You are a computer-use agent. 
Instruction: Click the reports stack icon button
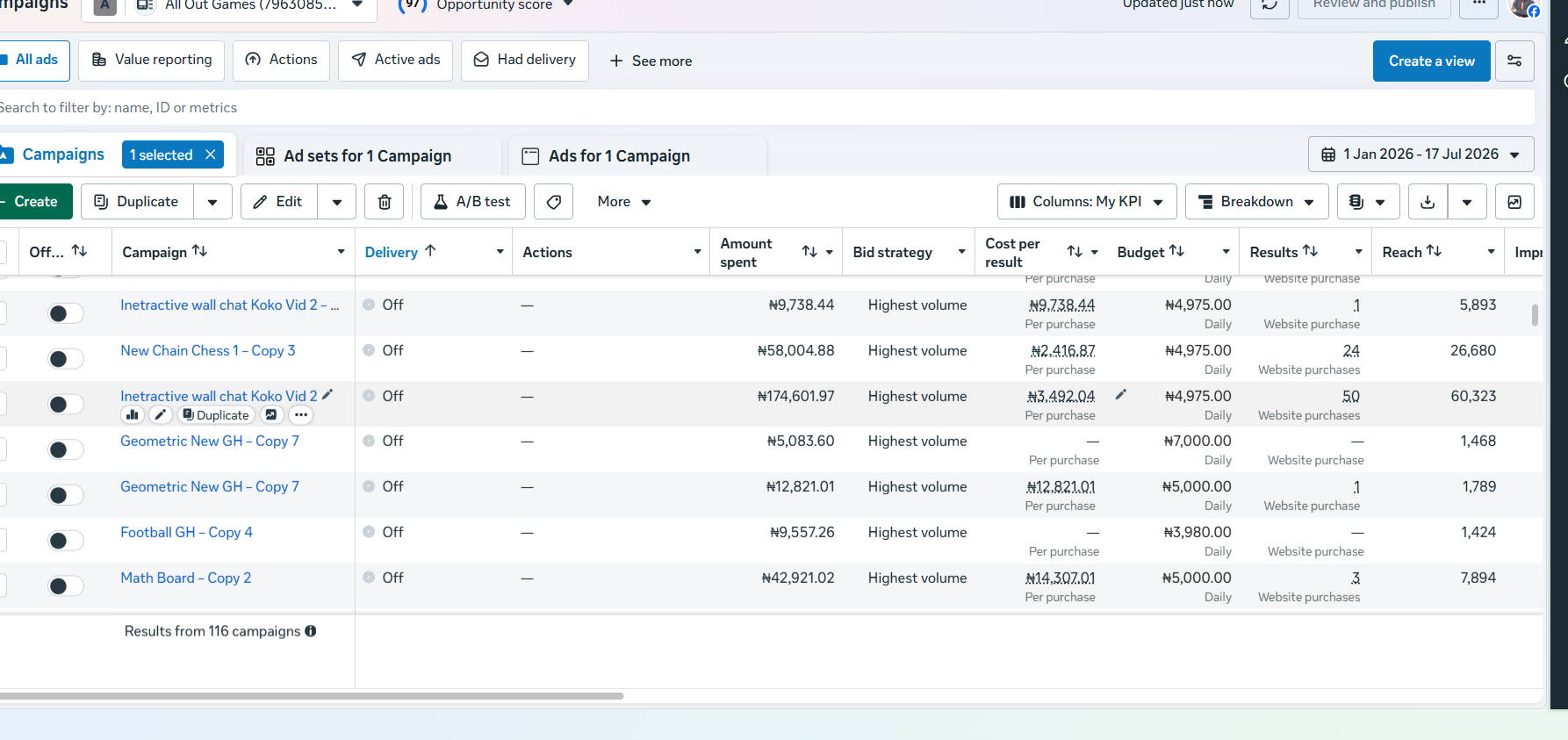[x=1368, y=202]
